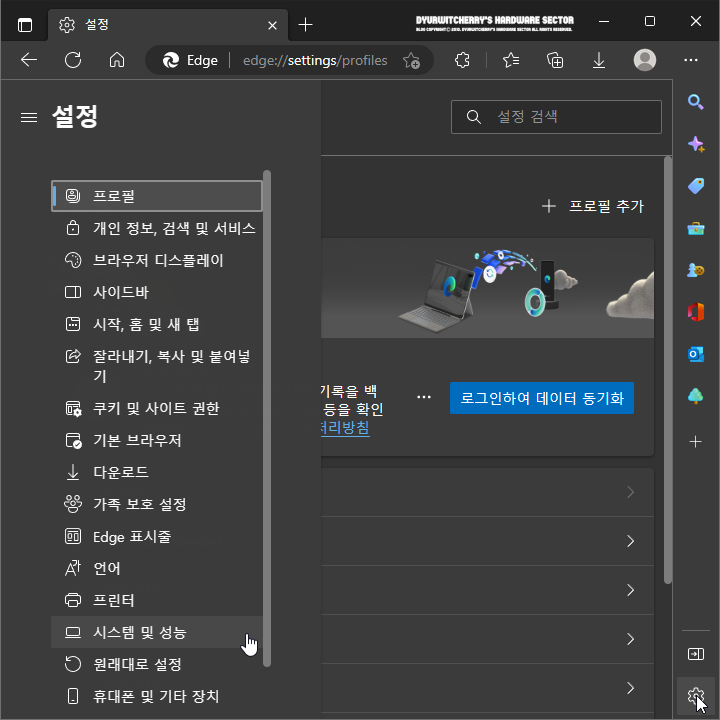Open the profile card ellipsis menu
The image size is (720, 720).
pos(424,397)
